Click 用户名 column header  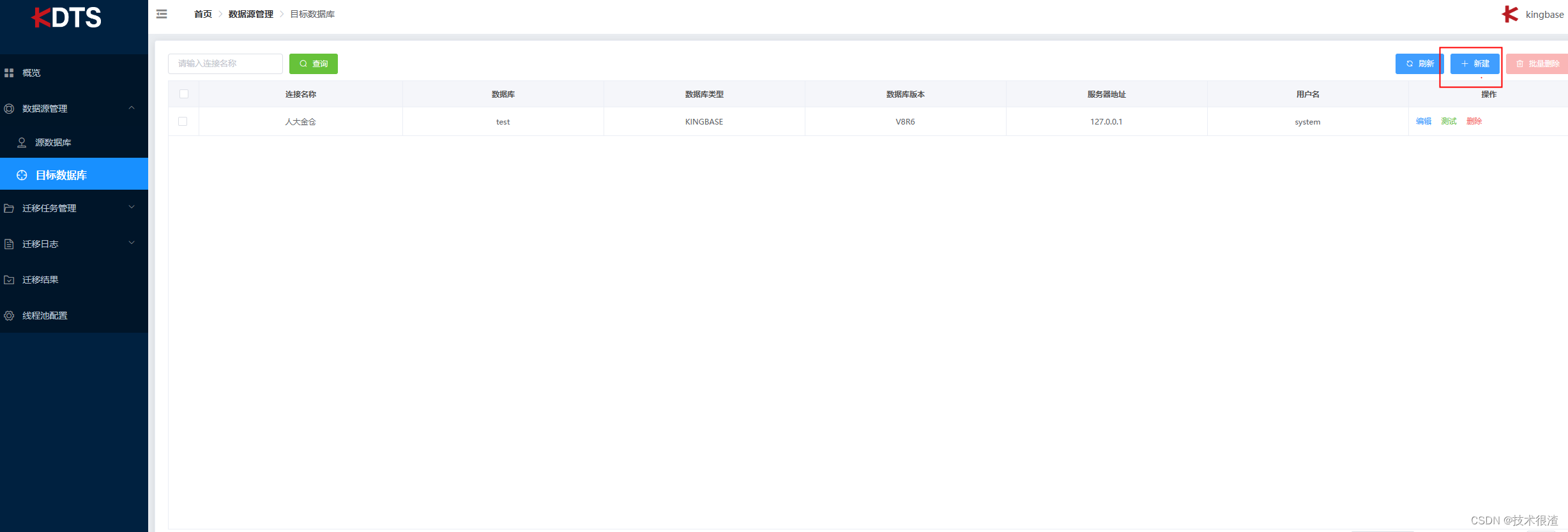coord(1307,94)
